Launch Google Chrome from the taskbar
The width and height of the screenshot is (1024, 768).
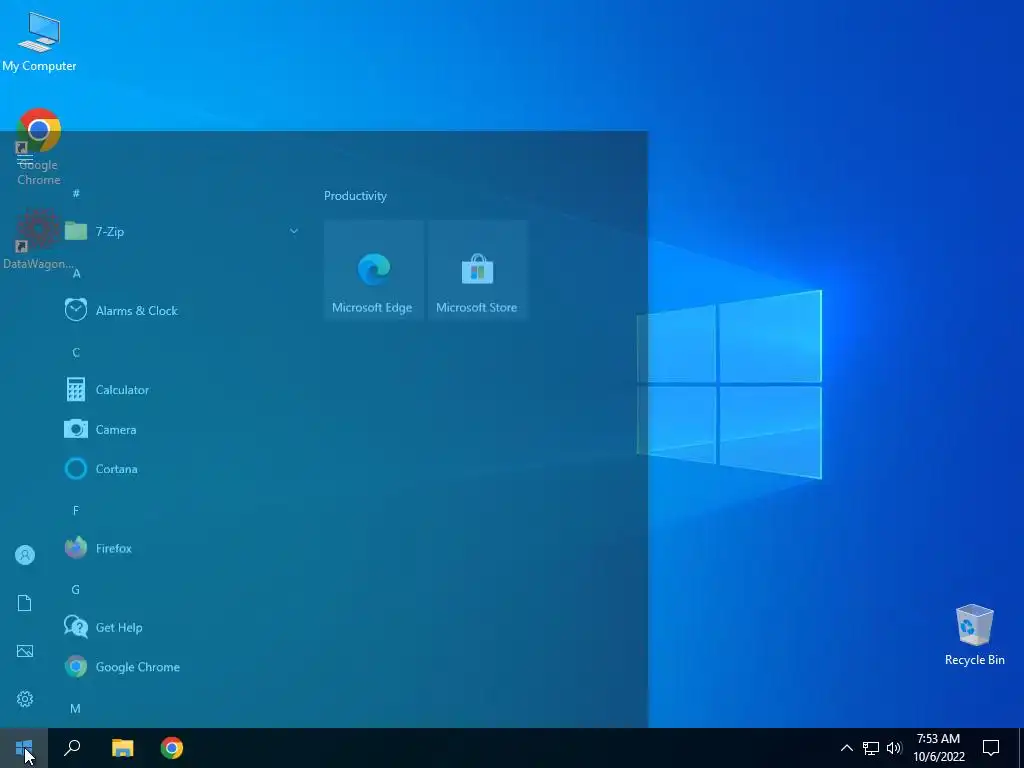(172, 748)
